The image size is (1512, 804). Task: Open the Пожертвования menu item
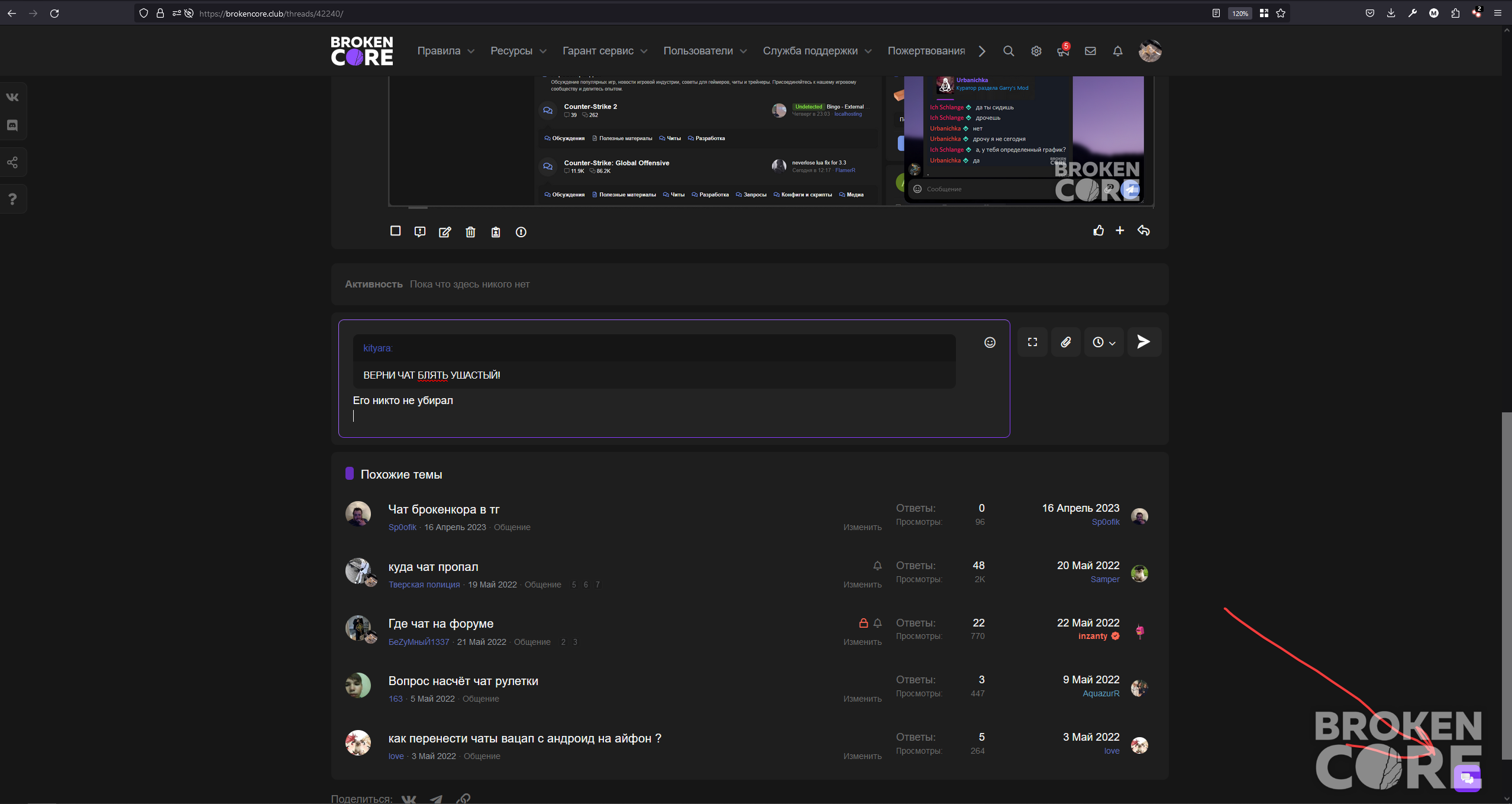(x=926, y=51)
